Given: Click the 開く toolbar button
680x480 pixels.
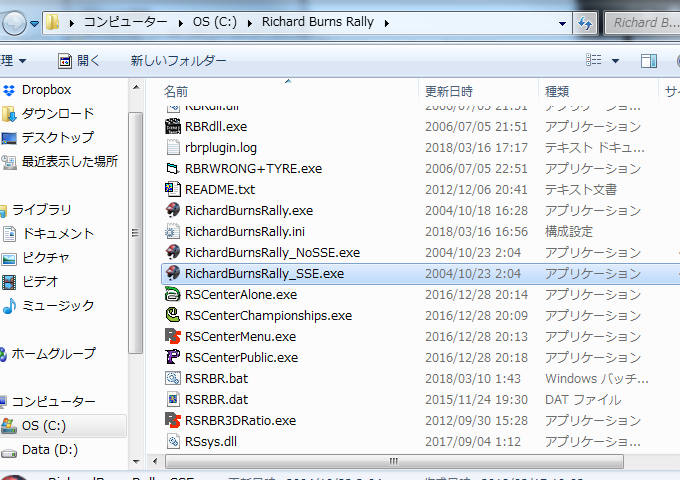Looking at the screenshot, I should click(x=79, y=61).
